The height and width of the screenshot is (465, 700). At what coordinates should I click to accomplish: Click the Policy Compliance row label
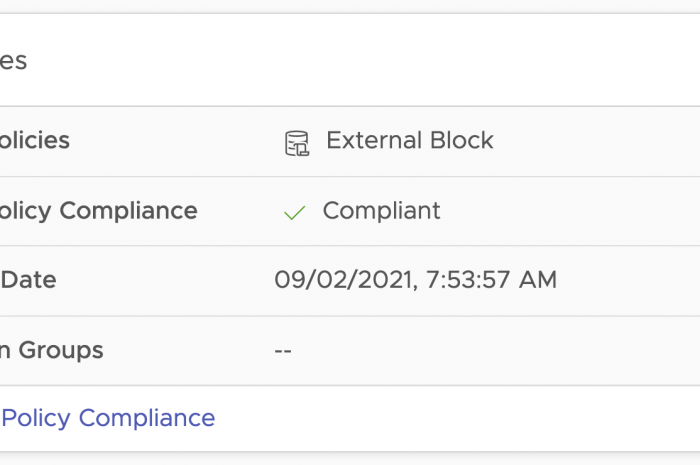98,211
